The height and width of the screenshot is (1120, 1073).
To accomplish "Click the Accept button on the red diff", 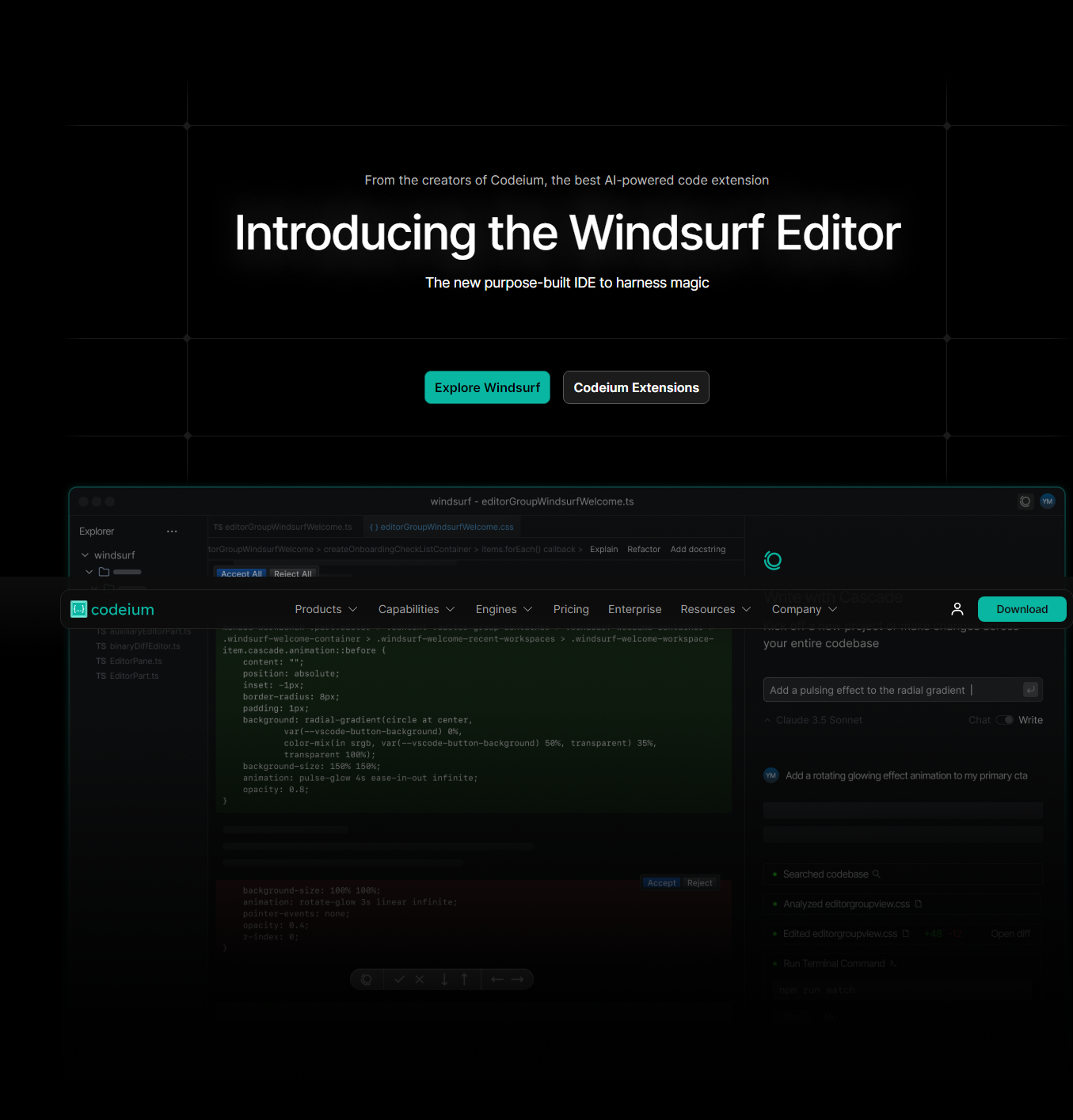I will coord(662,882).
